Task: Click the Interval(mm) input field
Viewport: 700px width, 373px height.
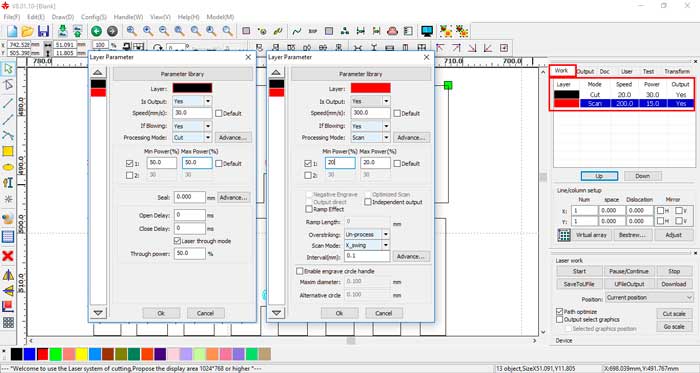Action: tap(367, 256)
